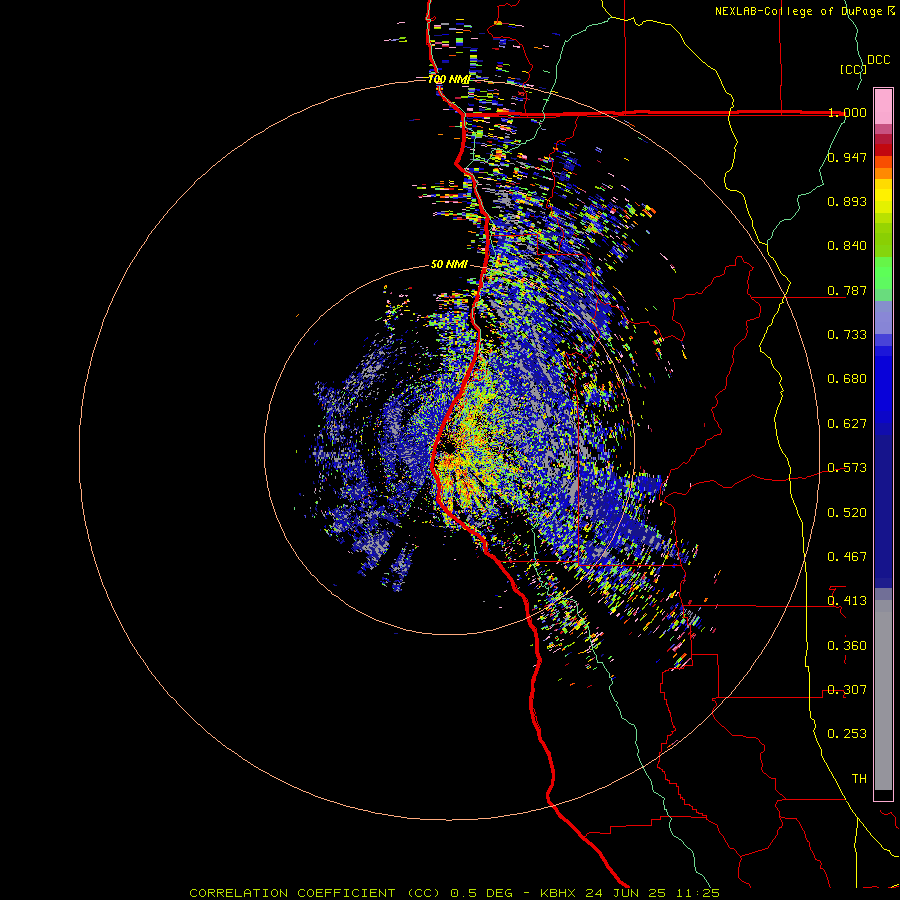900x900 pixels.
Task: Click the TH label on the scale
Action: coord(859,779)
